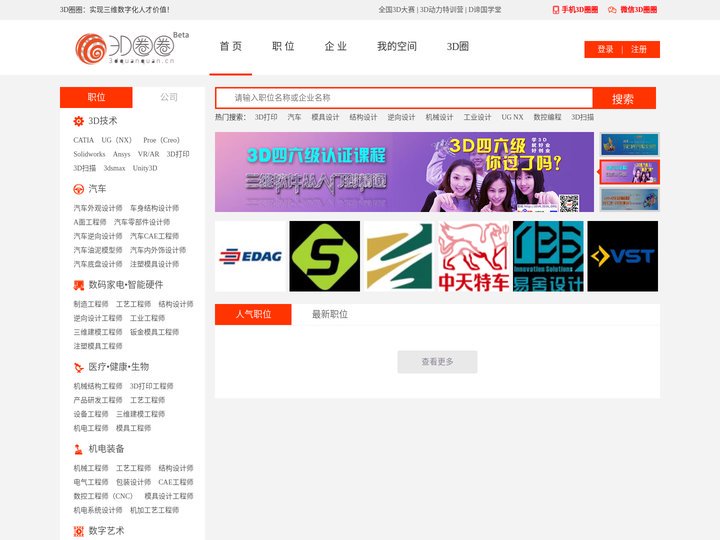
Task: Click the steering wheel icon beside 汽车
Action: (79, 189)
